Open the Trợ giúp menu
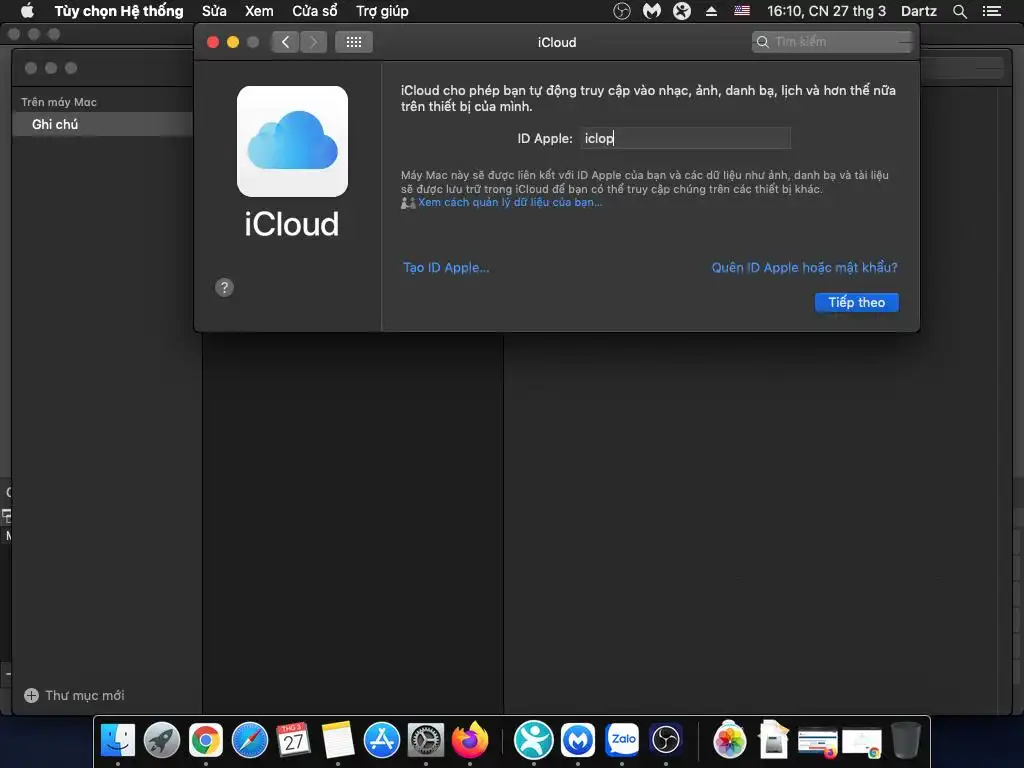Image resolution: width=1024 pixels, height=768 pixels. tap(382, 11)
